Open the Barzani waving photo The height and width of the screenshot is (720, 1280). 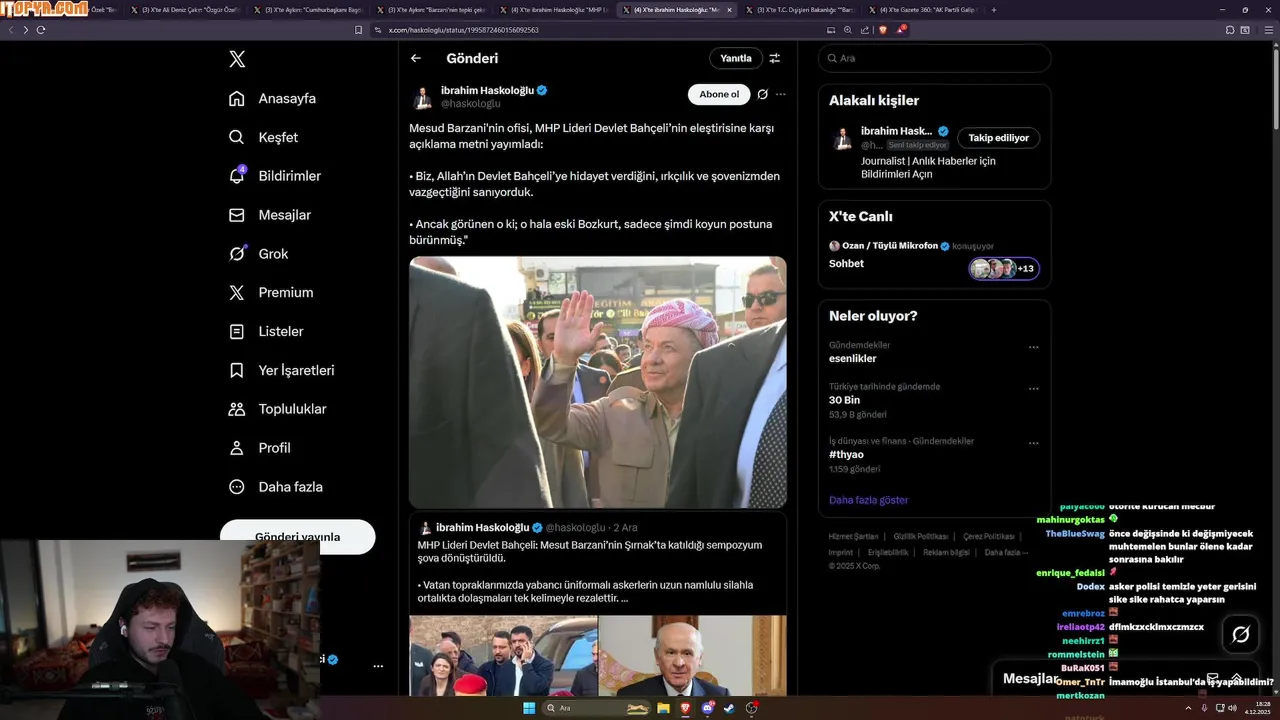click(x=598, y=382)
